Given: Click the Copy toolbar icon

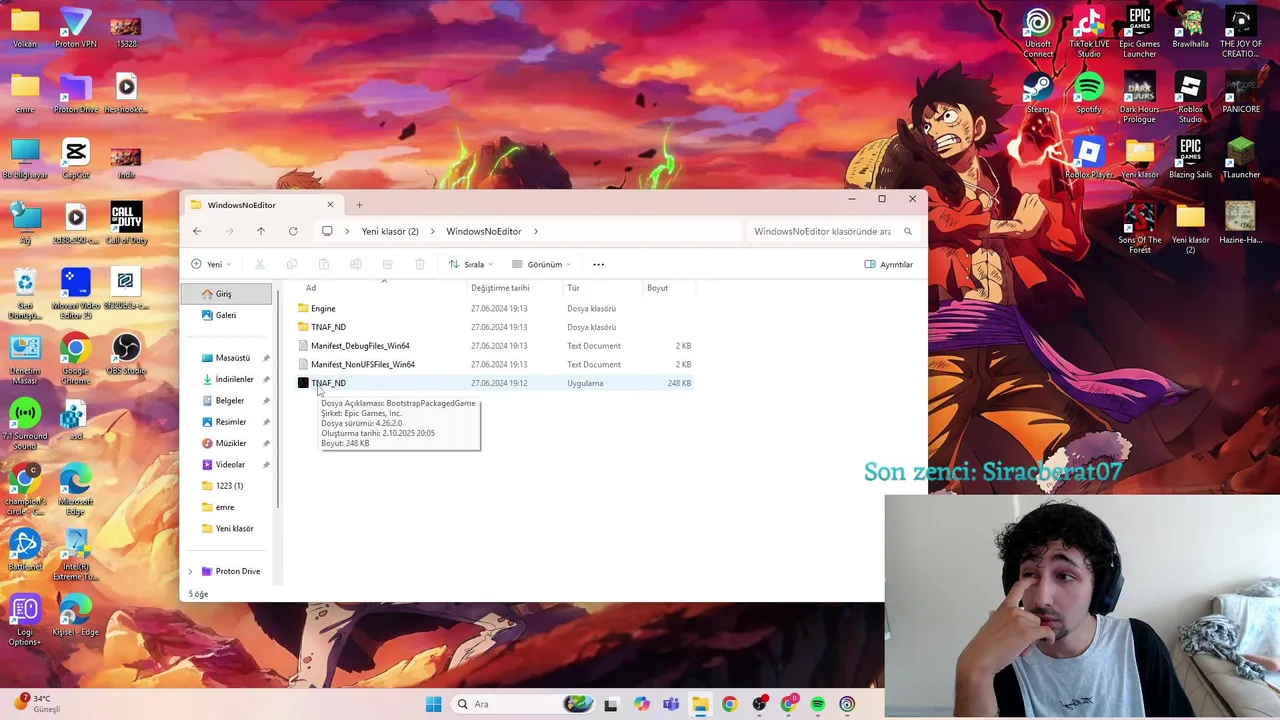Looking at the screenshot, I should click(292, 264).
